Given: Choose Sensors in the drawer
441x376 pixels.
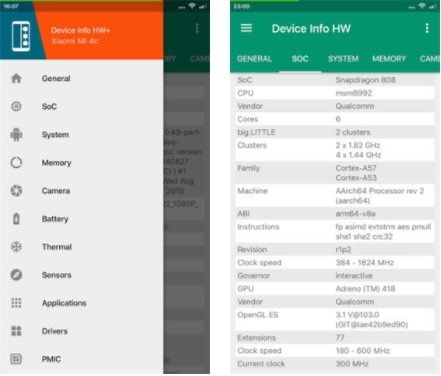Looking at the screenshot, I should (x=82, y=275).
